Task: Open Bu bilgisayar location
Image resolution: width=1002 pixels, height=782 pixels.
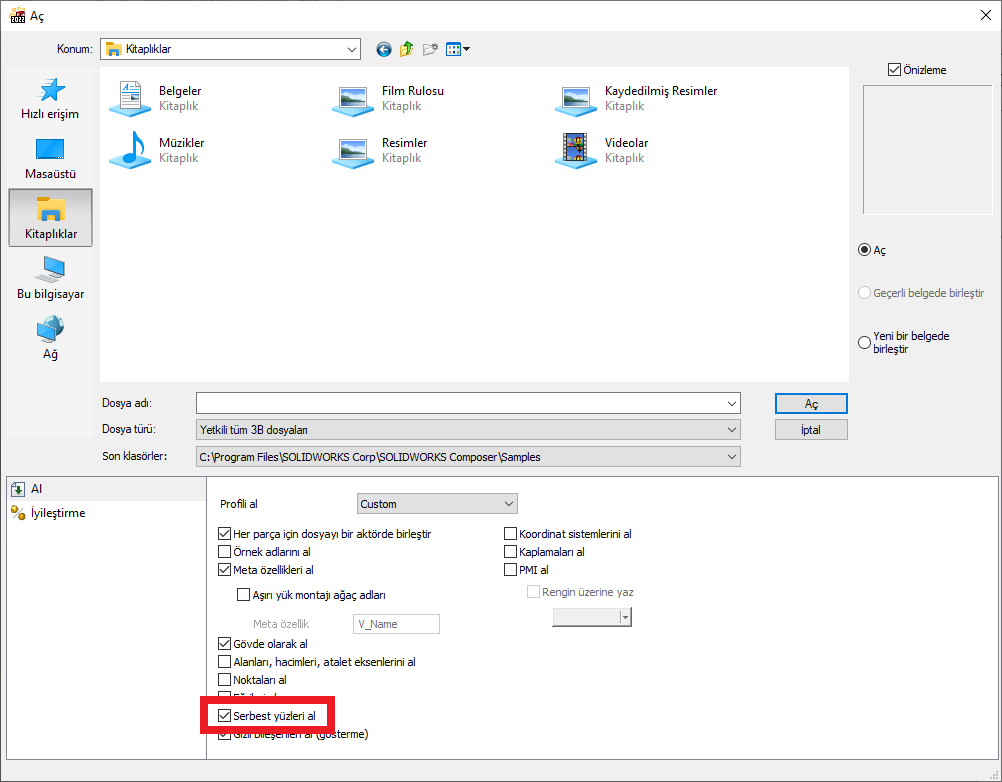Action: click(x=50, y=278)
